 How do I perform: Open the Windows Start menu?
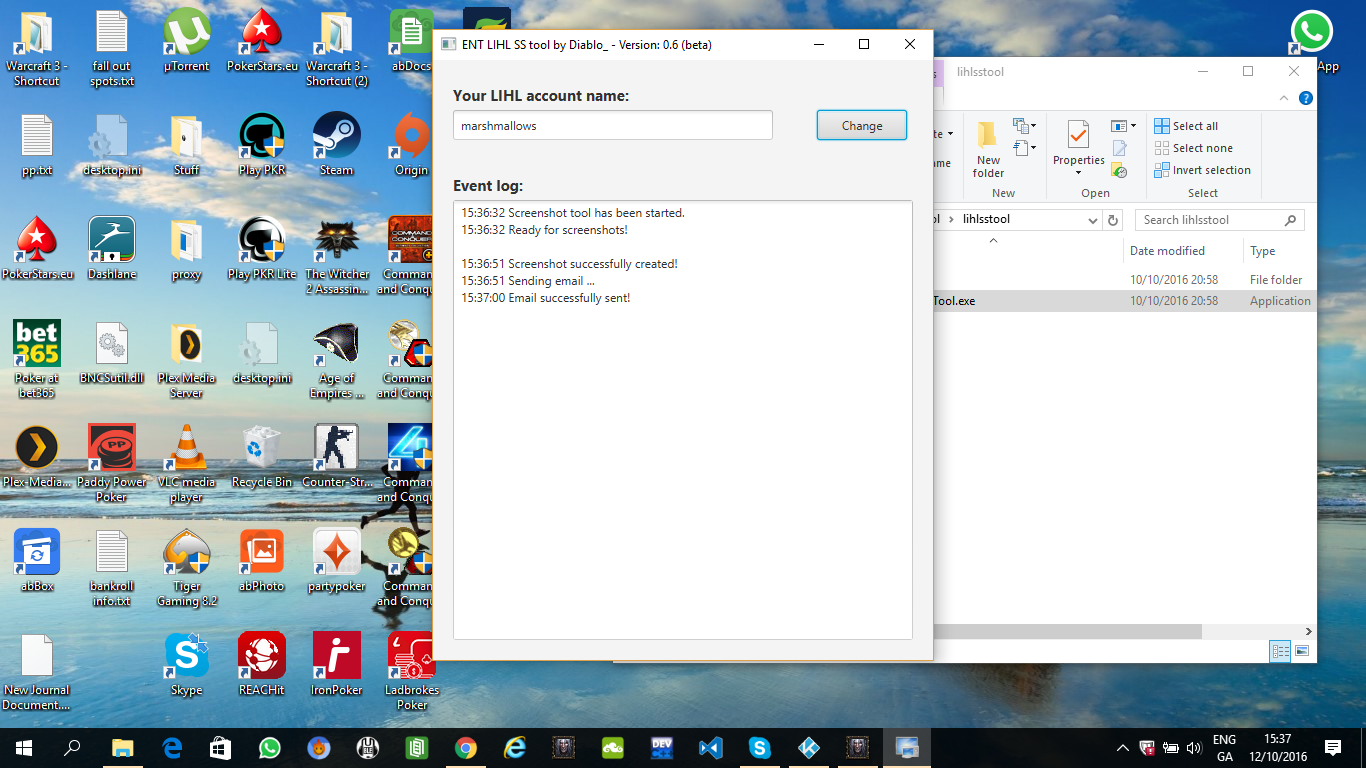click(x=23, y=747)
